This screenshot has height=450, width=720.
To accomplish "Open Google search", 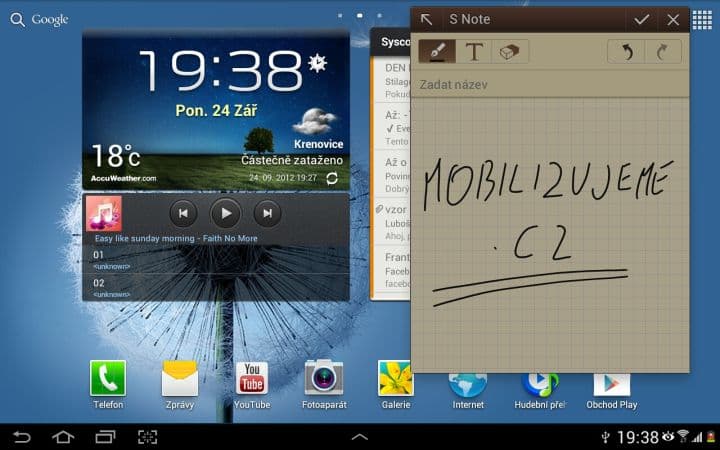I will pos(40,20).
